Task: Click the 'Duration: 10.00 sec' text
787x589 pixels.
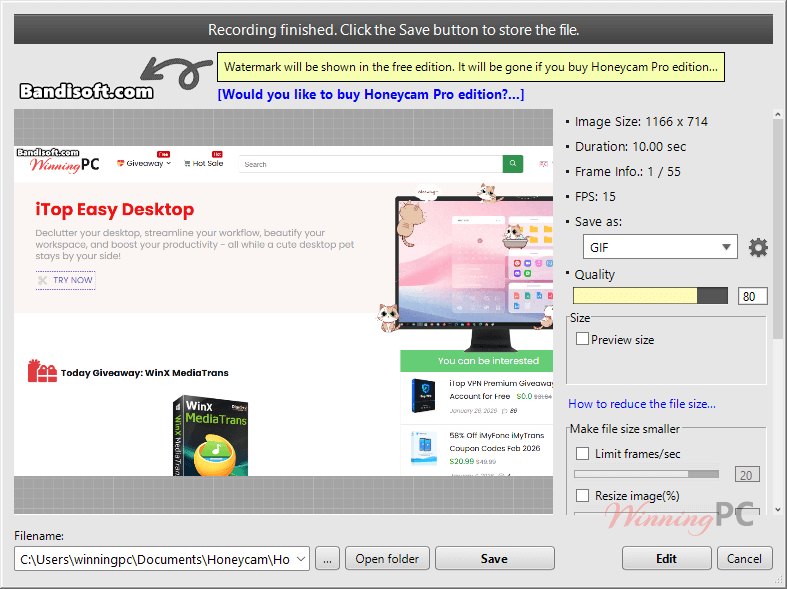Action: (630, 147)
